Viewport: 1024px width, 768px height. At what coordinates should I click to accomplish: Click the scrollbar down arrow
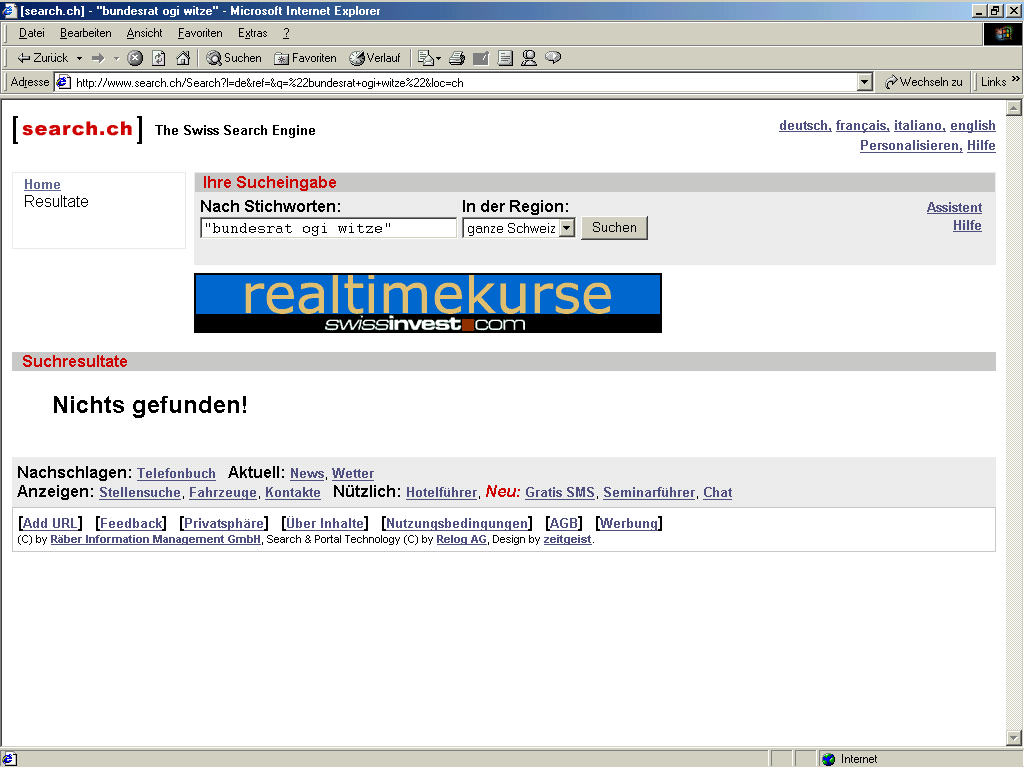(1014, 739)
